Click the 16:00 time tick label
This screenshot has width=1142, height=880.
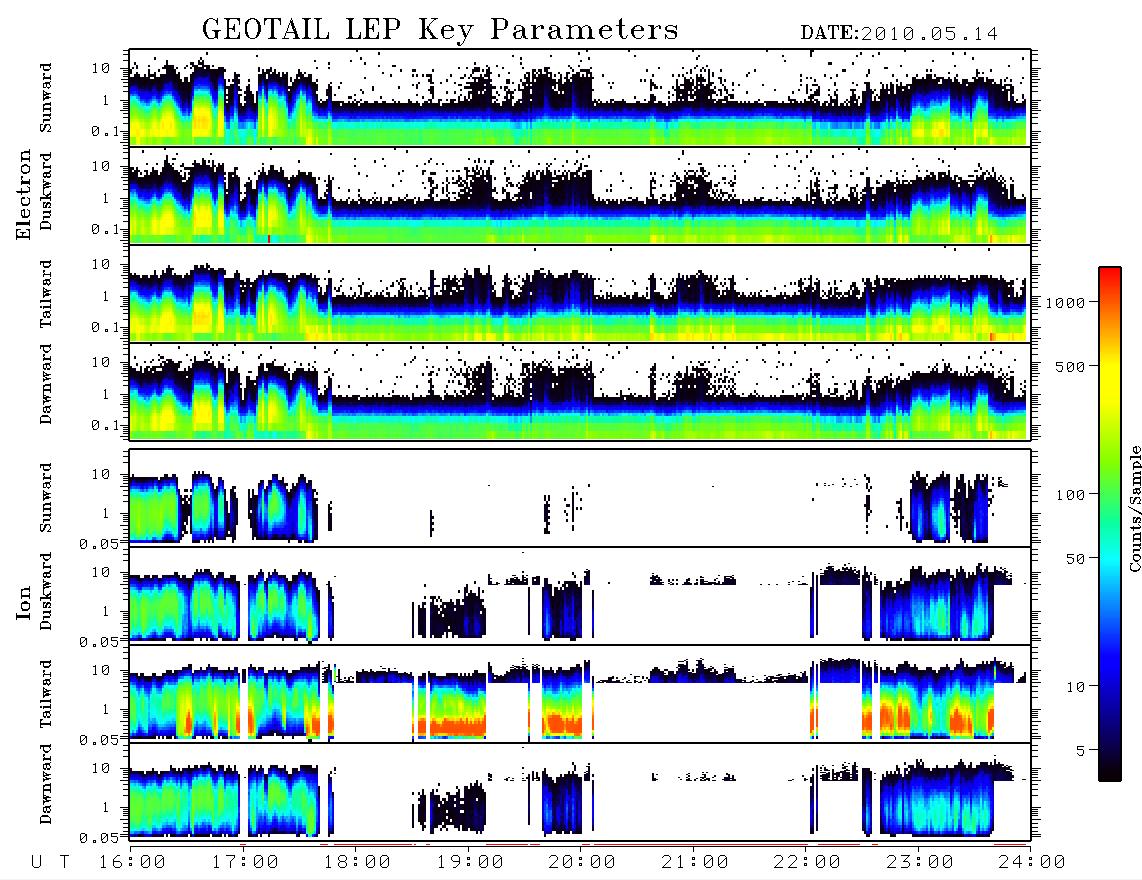click(x=132, y=863)
